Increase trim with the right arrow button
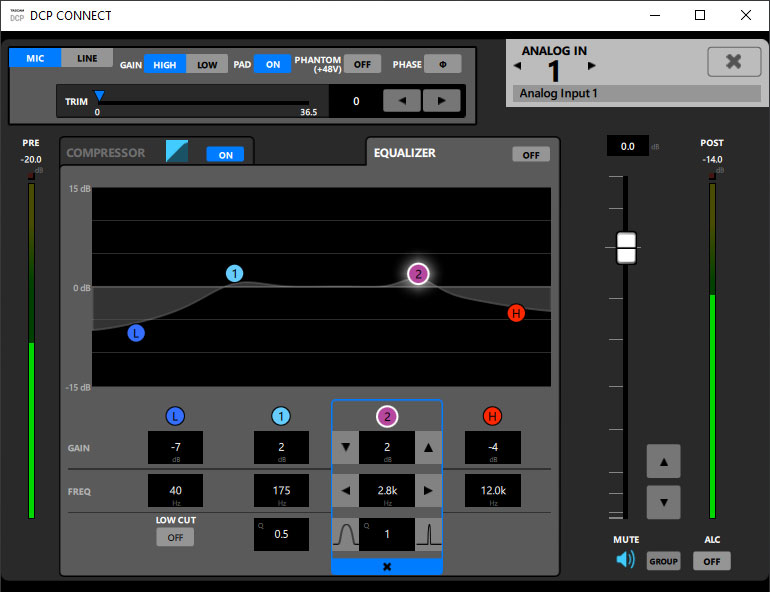 click(441, 101)
